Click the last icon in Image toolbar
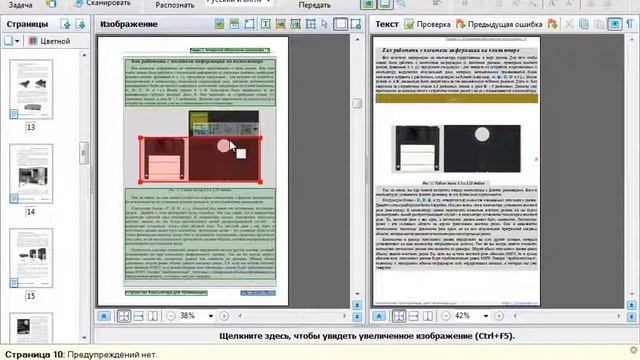 356,24
